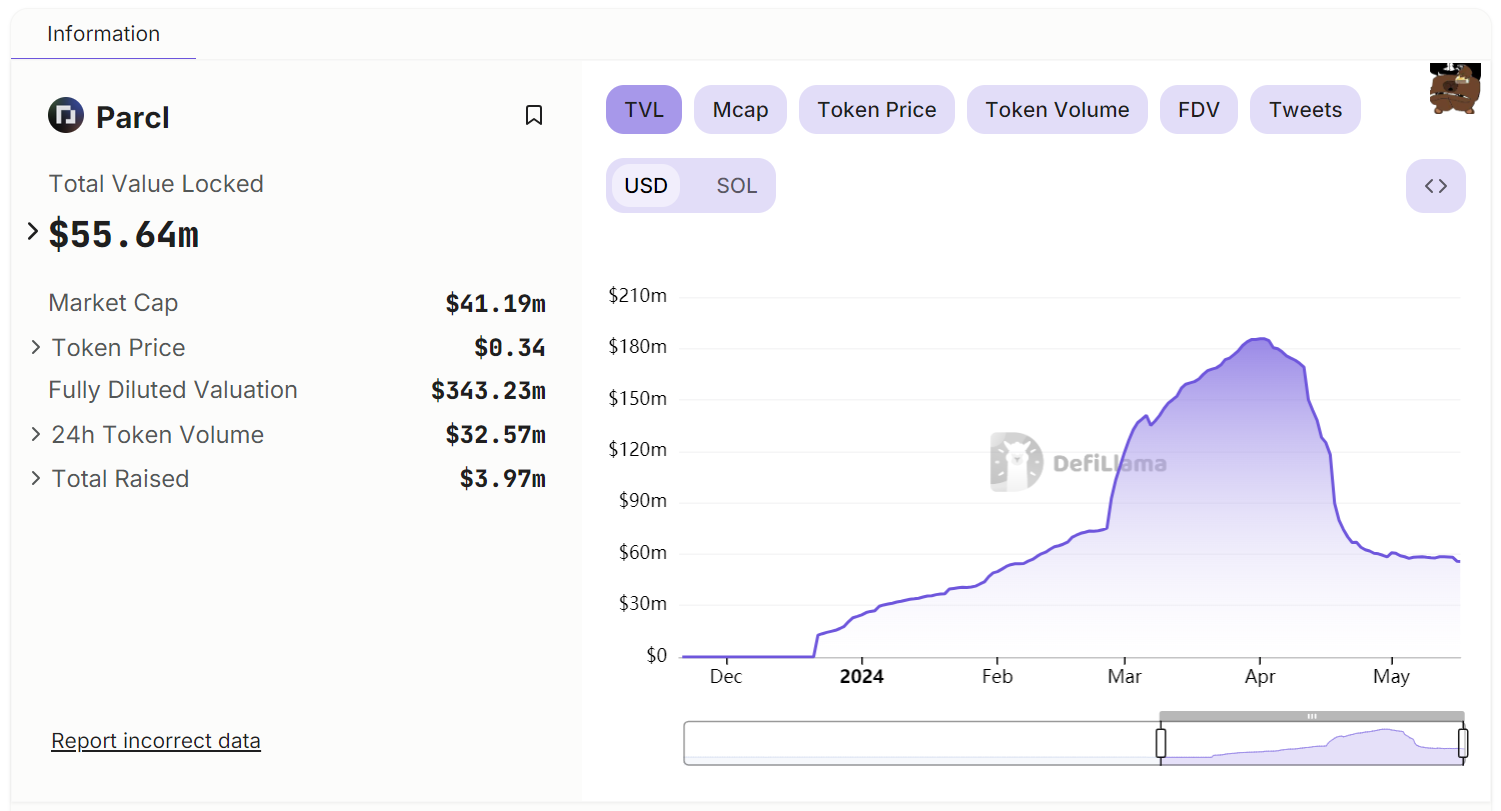Click the right handle of the range slider
This screenshot has height=811, width=1501.
click(x=1463, y=743)
